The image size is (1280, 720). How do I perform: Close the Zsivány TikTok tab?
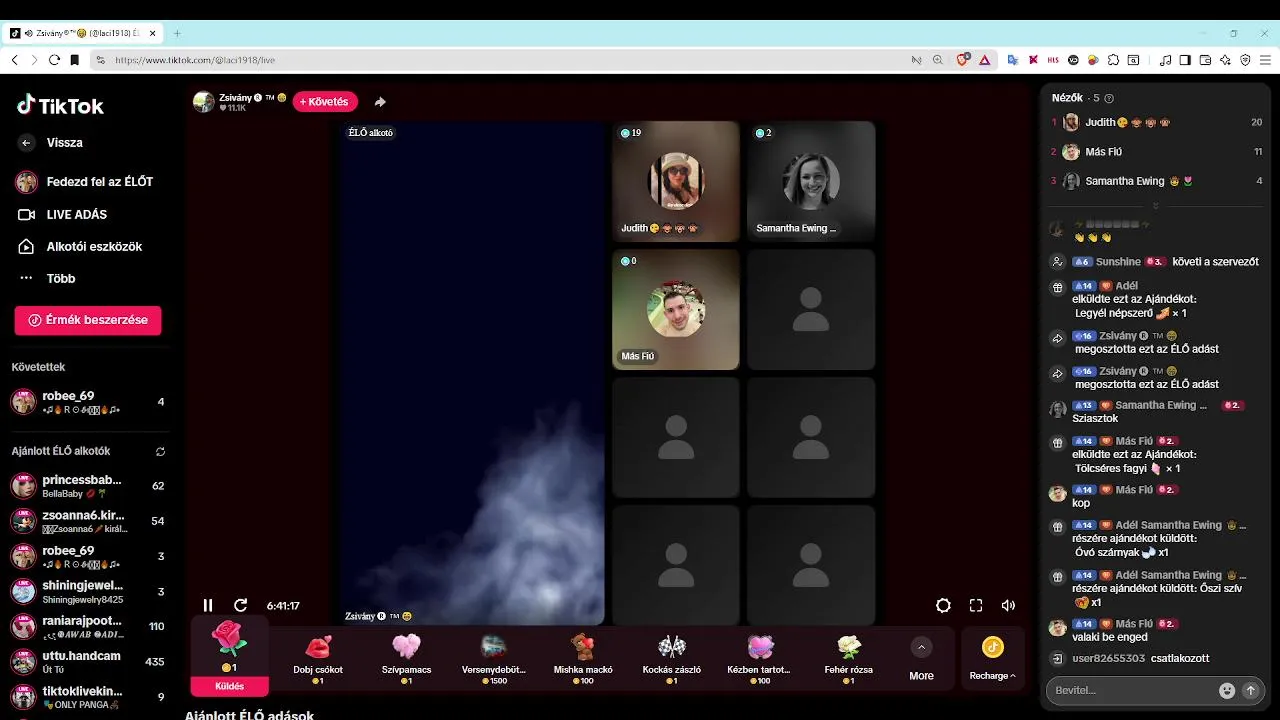tap(152, 33)
